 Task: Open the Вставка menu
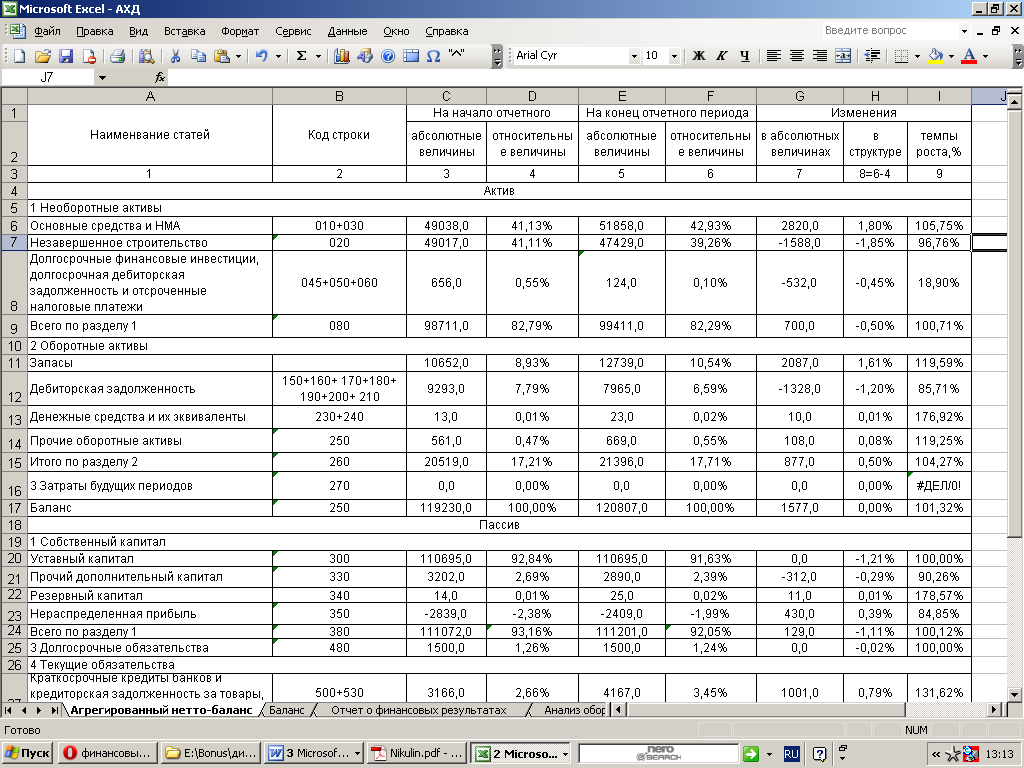point(184,31)
